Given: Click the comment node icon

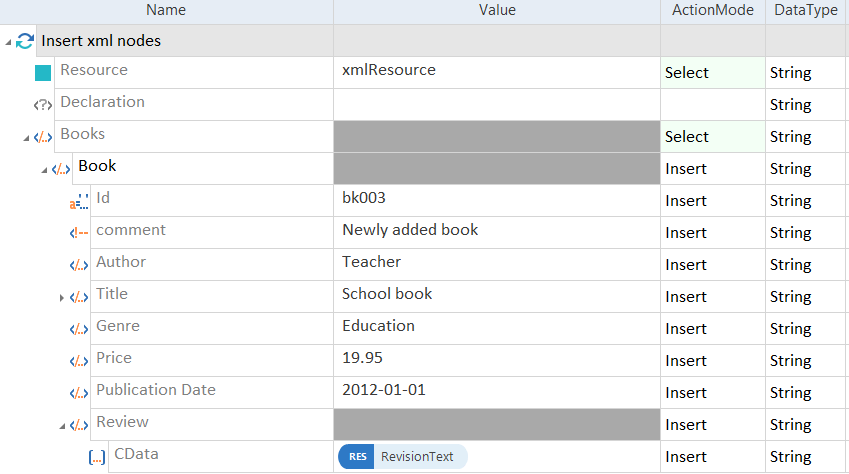Looking at the screenshot, I should coord(79,233).
